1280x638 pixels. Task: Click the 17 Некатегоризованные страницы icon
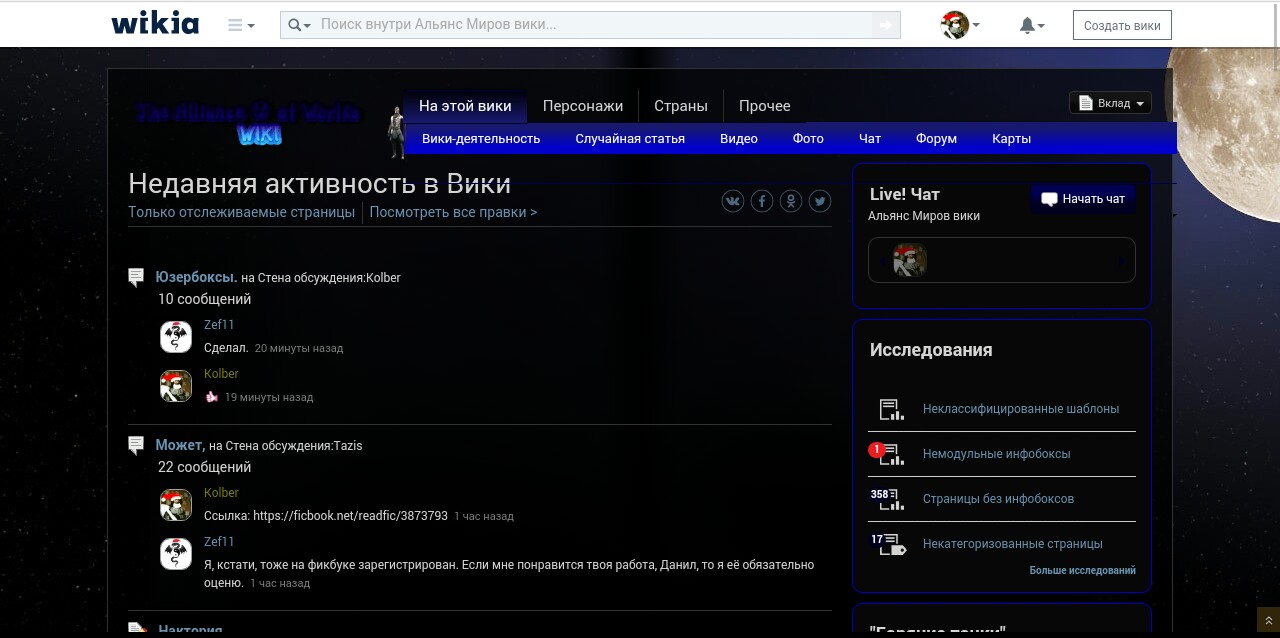[888, 544]
